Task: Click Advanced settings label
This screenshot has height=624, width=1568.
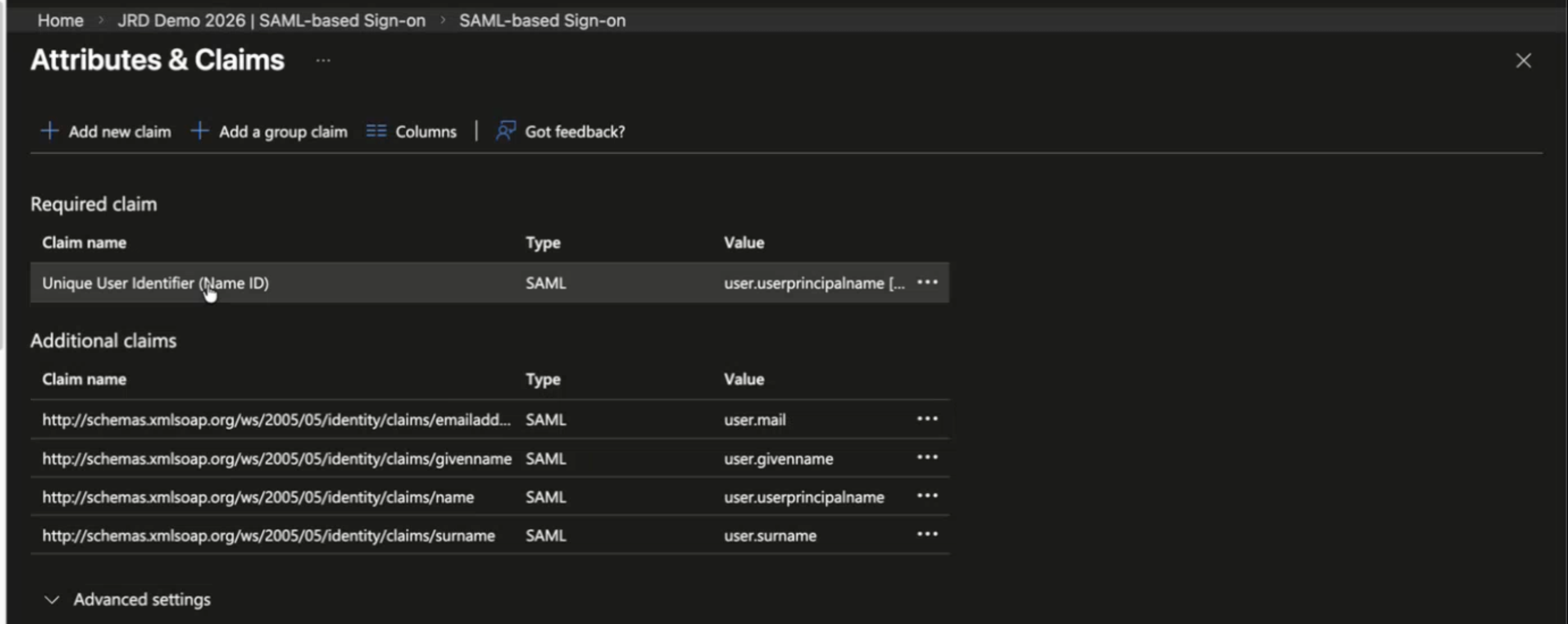Action: pyautogui.click(x=142, y=600)
